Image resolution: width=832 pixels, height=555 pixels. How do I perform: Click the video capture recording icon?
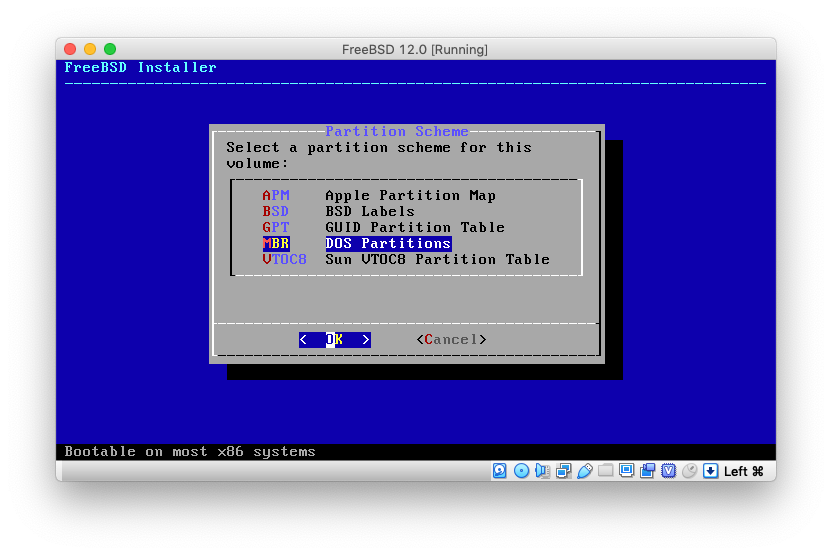pos(648,471)
